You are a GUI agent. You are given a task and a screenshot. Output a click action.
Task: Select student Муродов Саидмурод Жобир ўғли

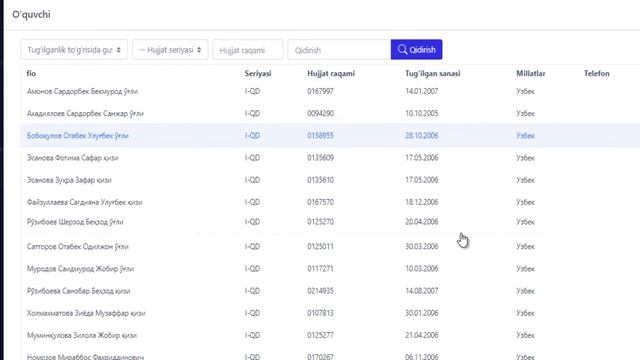(80, 269)
